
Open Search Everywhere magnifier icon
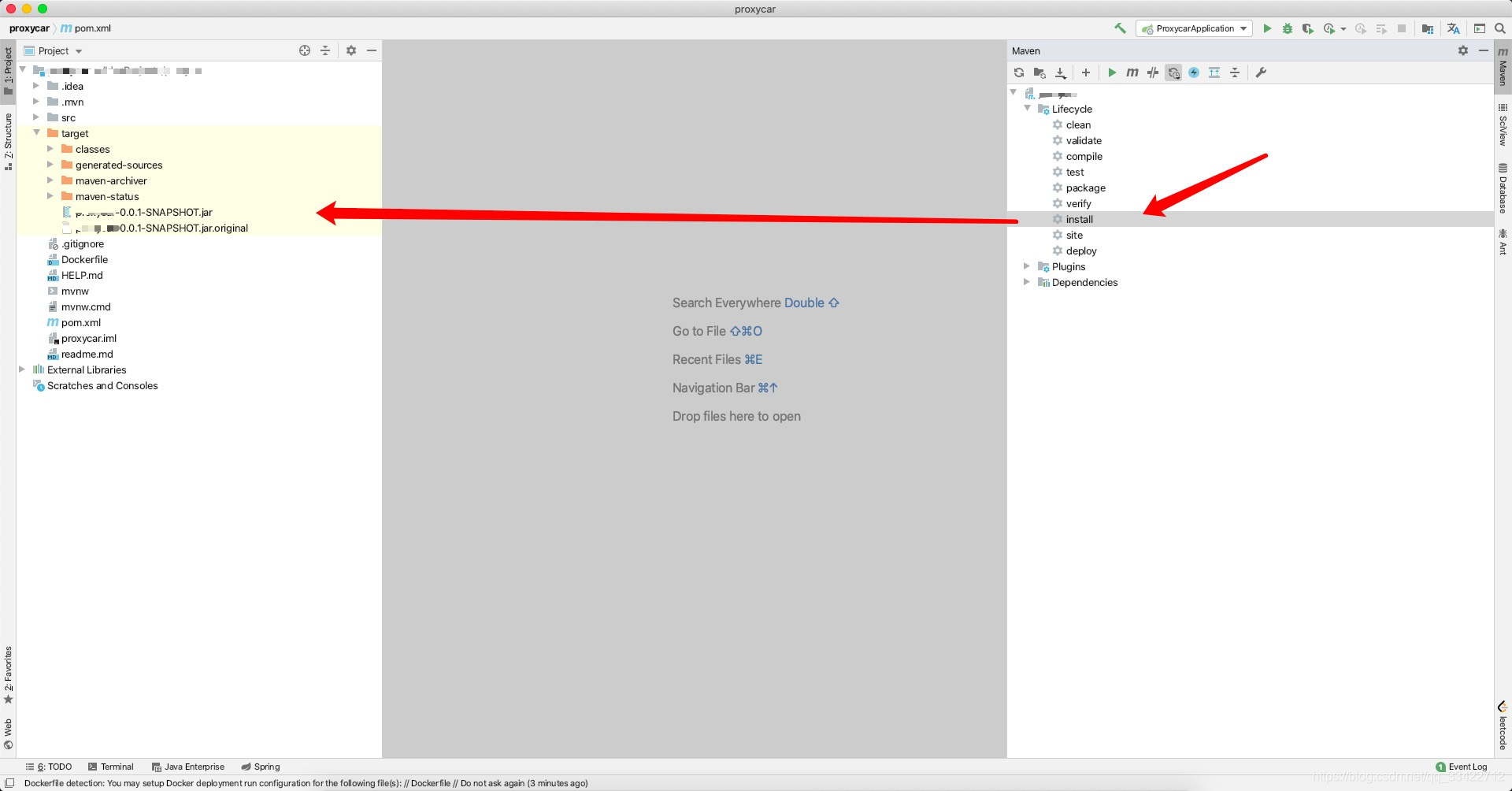(x=1500, y=28)
